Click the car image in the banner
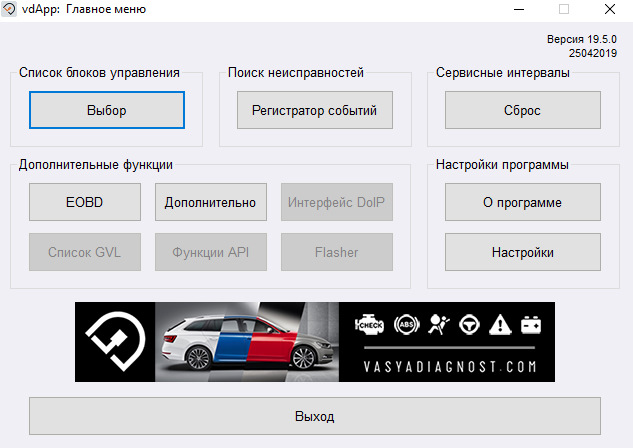 247,342
